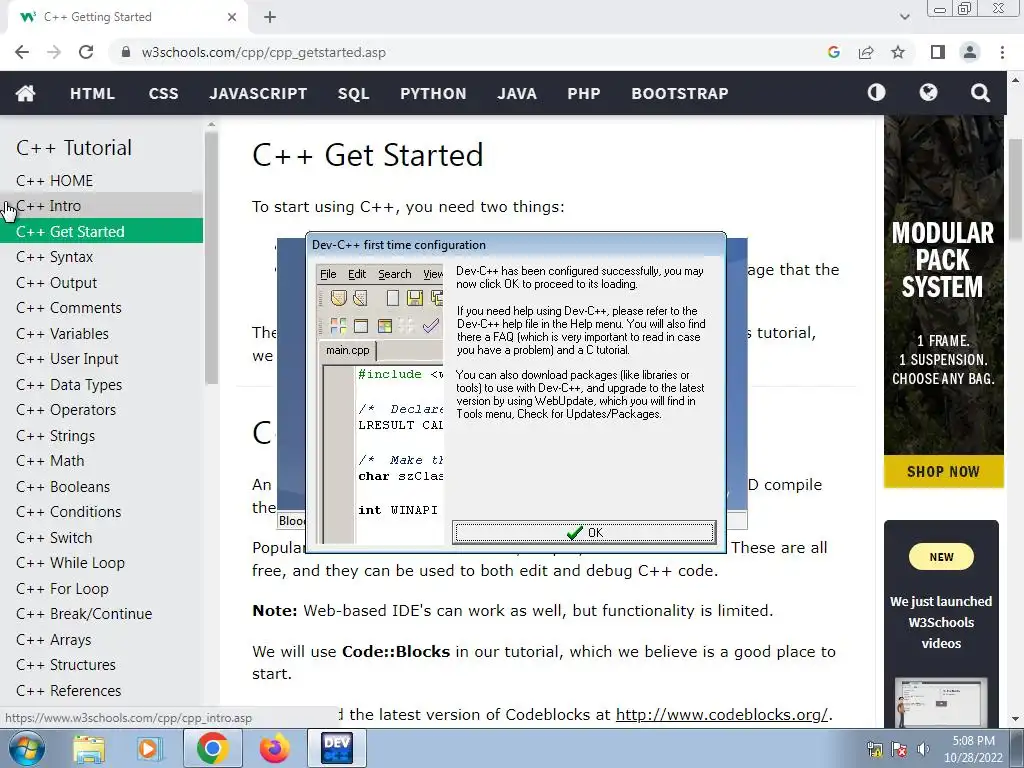
Task: Open C++ Math sidebar link
Action: click(101, 460)
